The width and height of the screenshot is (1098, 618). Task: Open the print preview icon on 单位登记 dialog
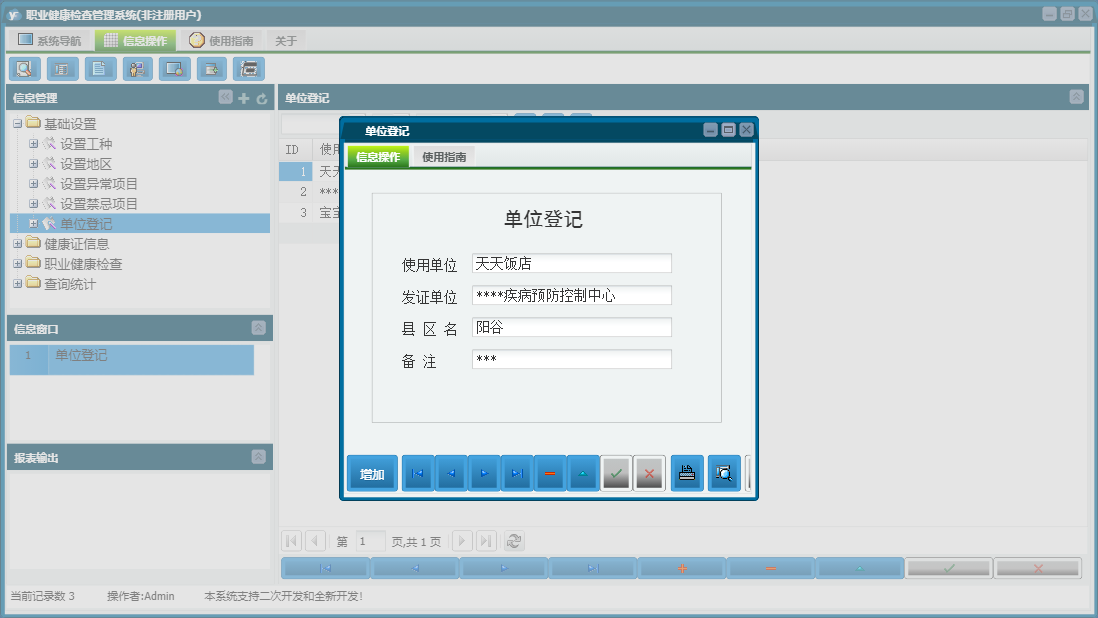click(x=724, y=473)
